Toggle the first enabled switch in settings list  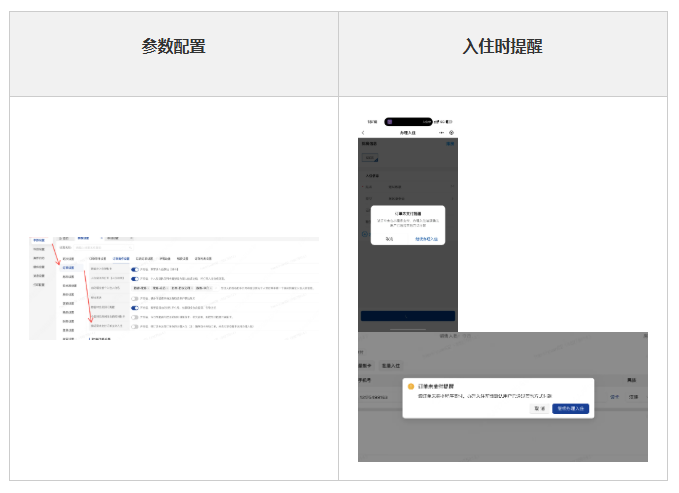click(x=135, y=269)
